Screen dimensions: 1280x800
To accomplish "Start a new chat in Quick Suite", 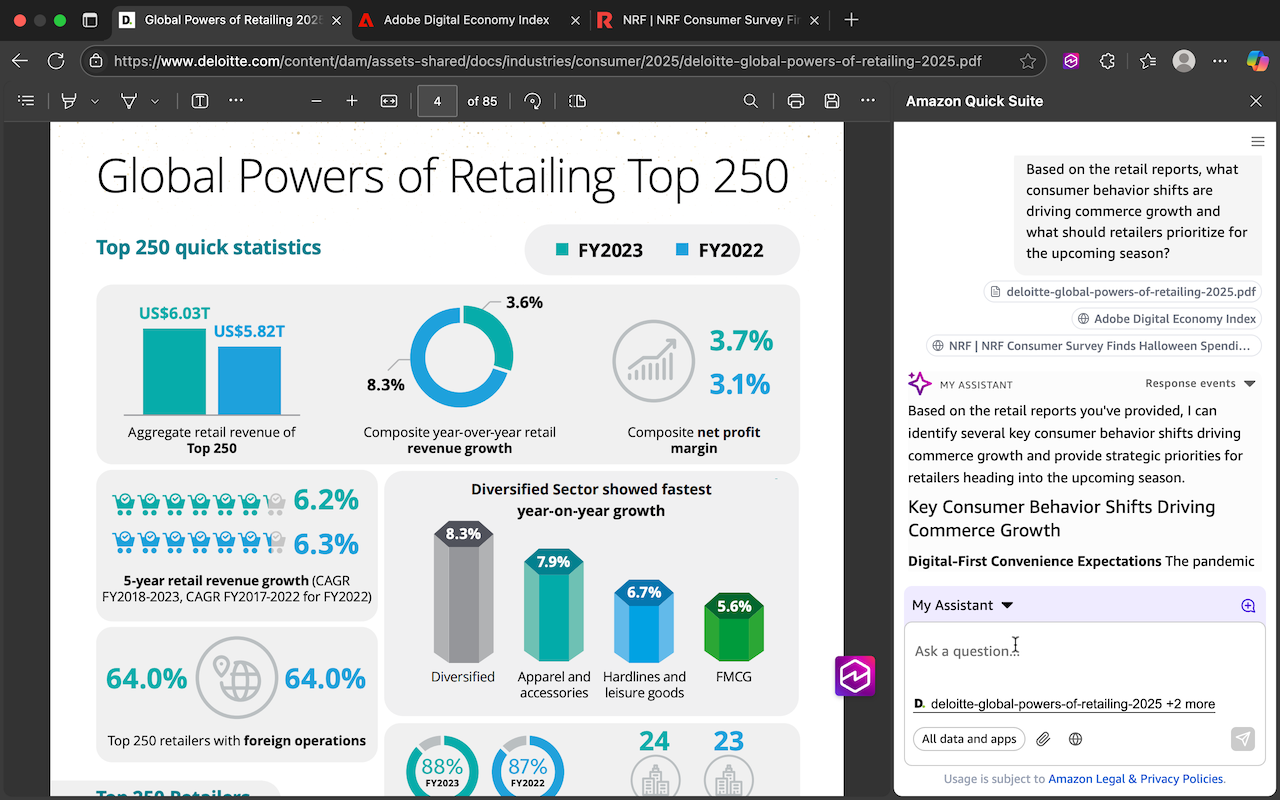I will [1248, 605].
